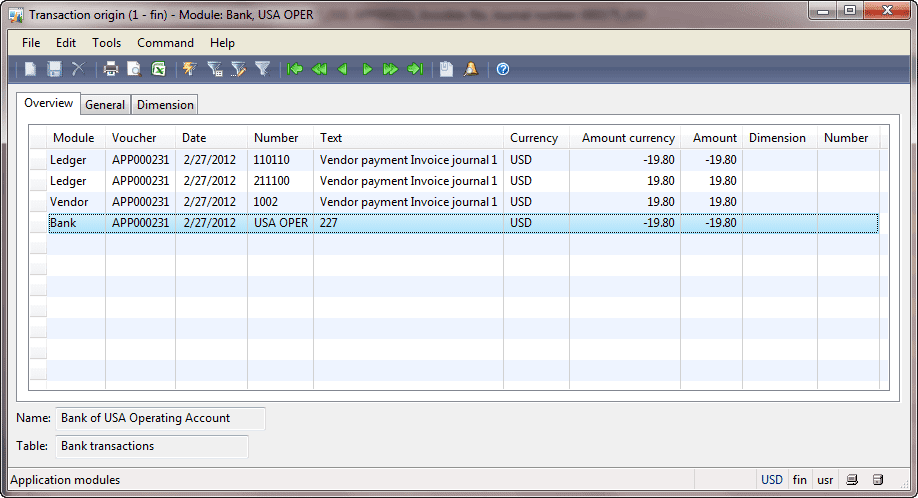Image resolution: width=918 pixels, height=498 pixels.
Task: Go to last record arrow
Action: 415,69
